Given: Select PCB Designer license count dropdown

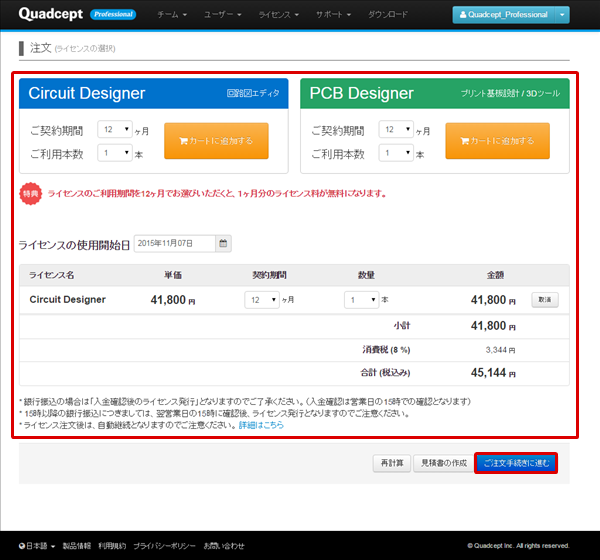Looking at the screenshot, I should click(396, 153).
